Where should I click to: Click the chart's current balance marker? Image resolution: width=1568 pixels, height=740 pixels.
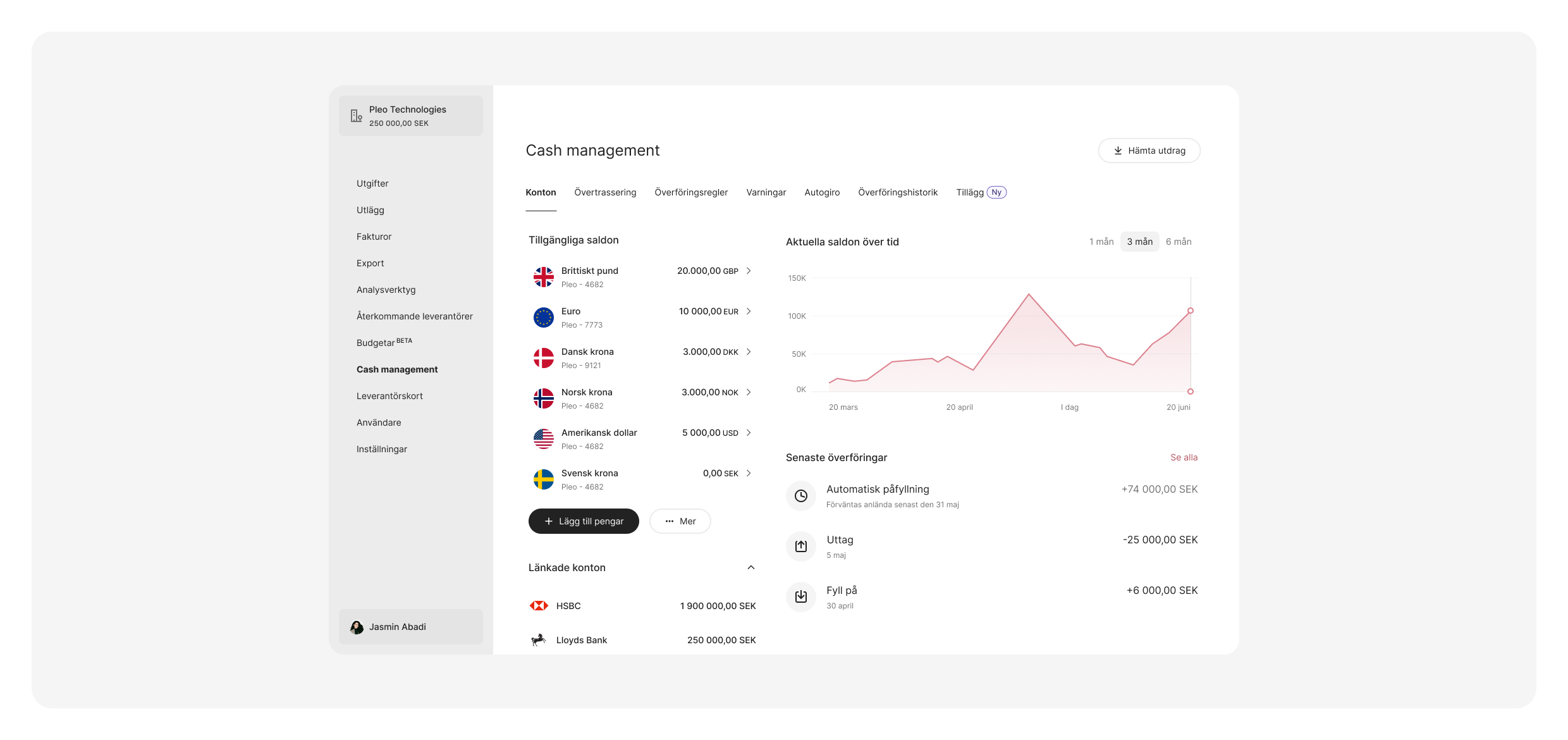[x=1190, y=311]
